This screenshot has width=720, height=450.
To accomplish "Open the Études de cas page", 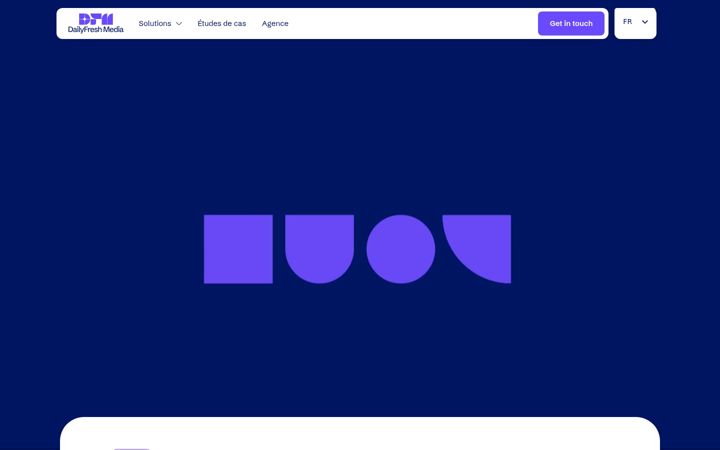I will (x=222, y=23).
